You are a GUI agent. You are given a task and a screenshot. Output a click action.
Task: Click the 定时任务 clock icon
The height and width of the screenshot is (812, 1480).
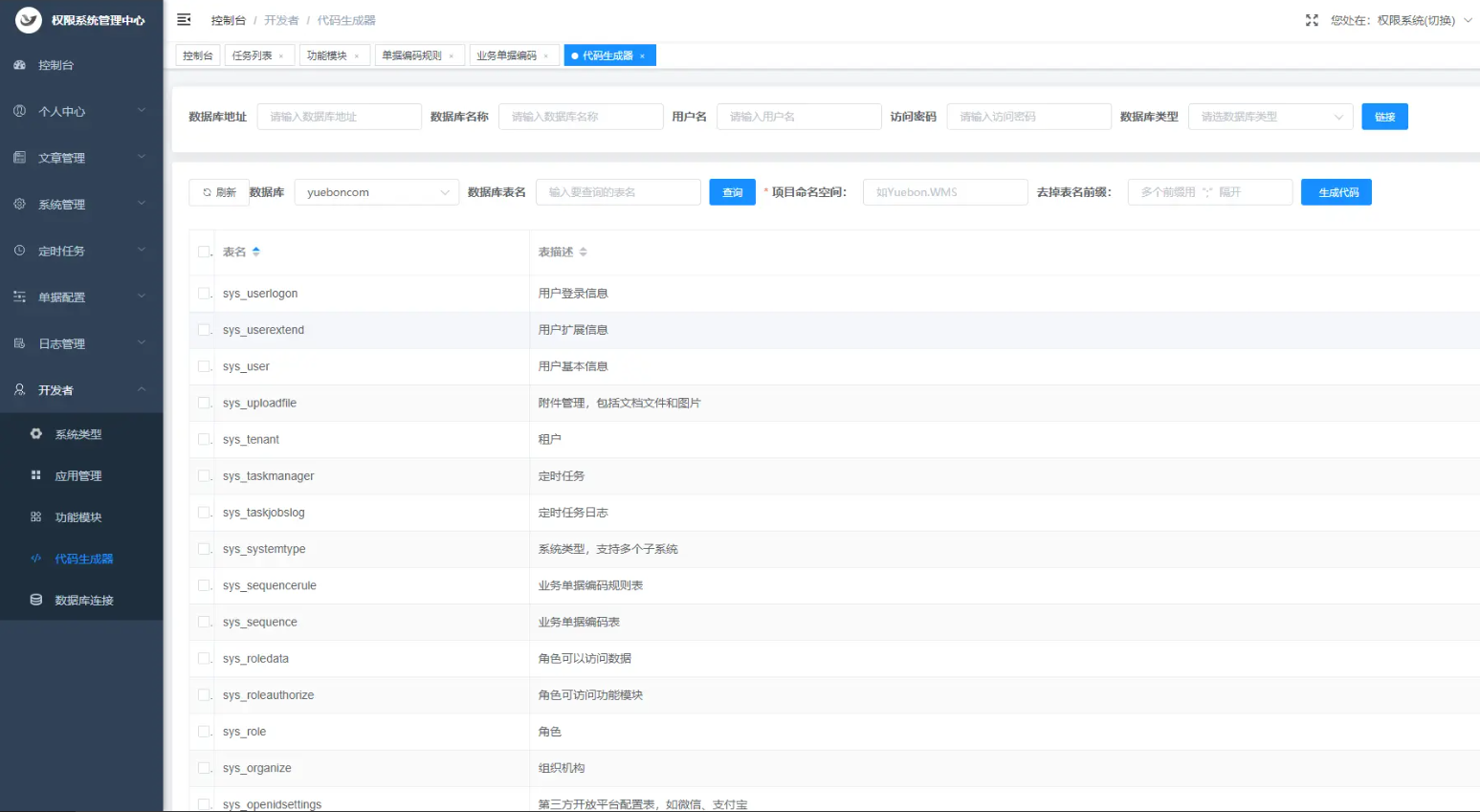point(19,251)
